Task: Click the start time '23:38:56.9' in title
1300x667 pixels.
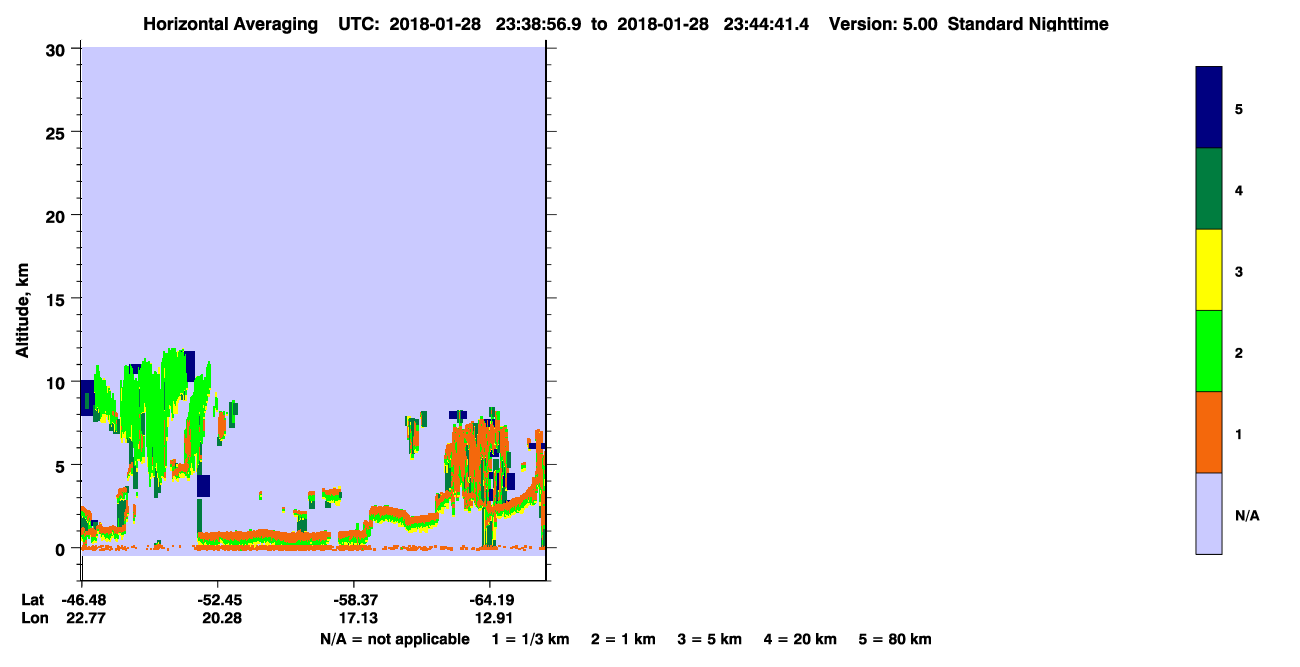Action: click(540, 24)
